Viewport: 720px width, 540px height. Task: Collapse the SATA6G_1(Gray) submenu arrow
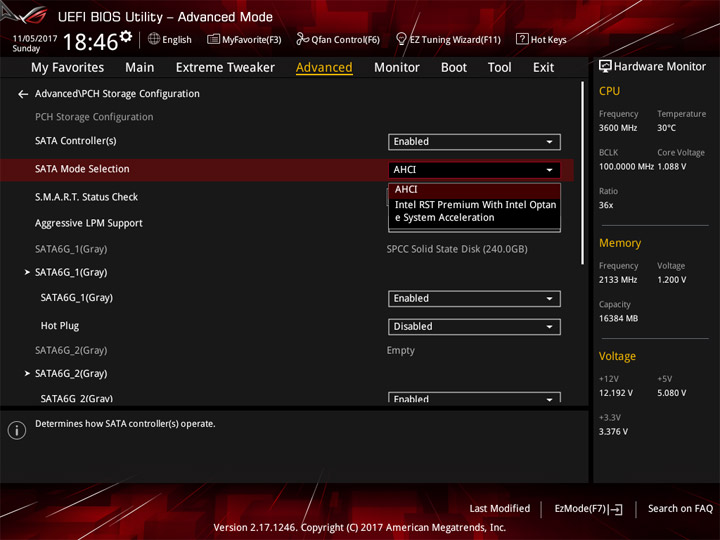click(x=27, y=272)
